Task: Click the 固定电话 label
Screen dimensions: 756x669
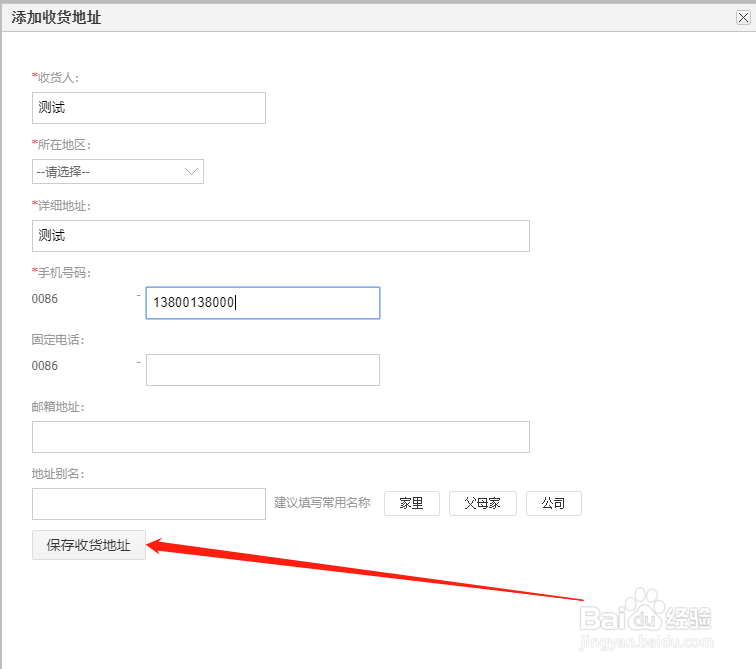Action: pyautogui.click(x=58, y=340)
